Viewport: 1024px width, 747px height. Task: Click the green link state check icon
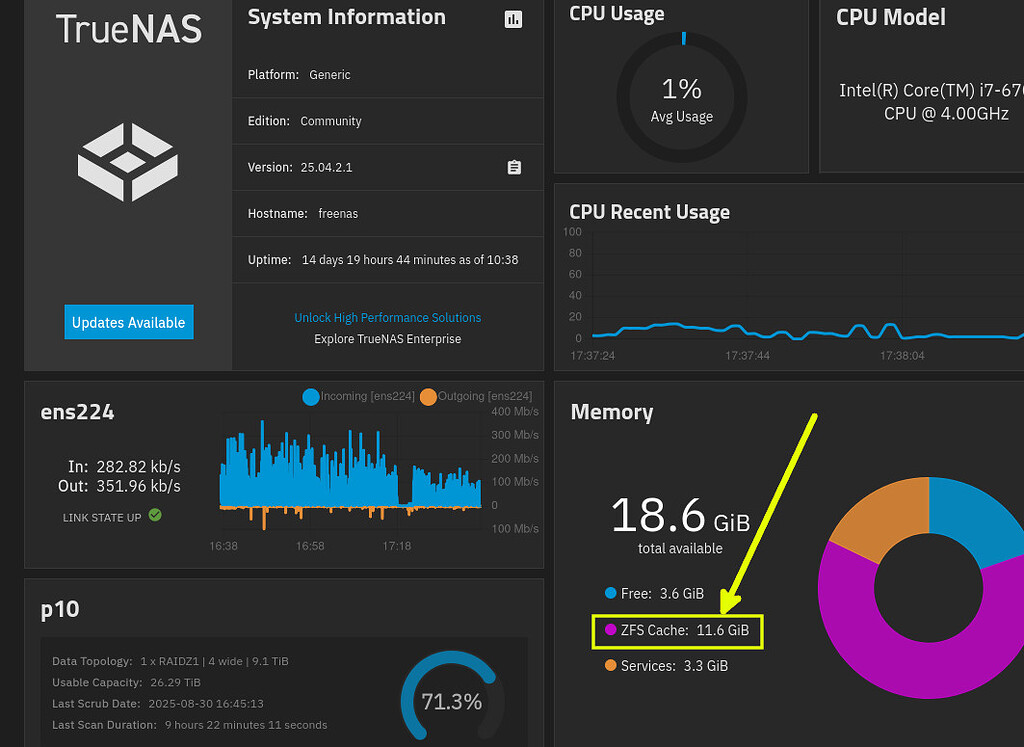[x=155, y=515]
